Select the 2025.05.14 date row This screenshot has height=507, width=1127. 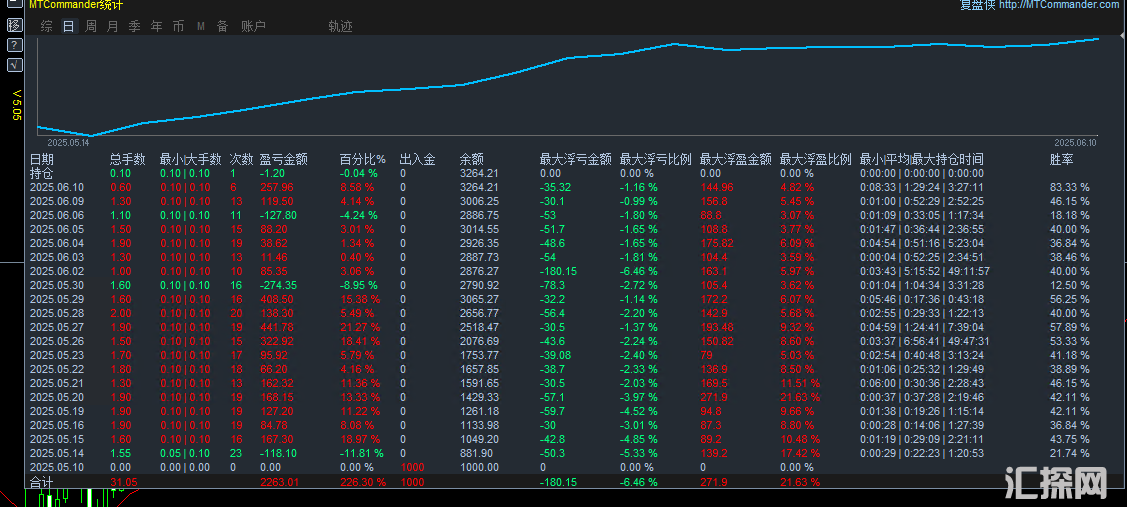pyautogui.click(x=57, y=453)
